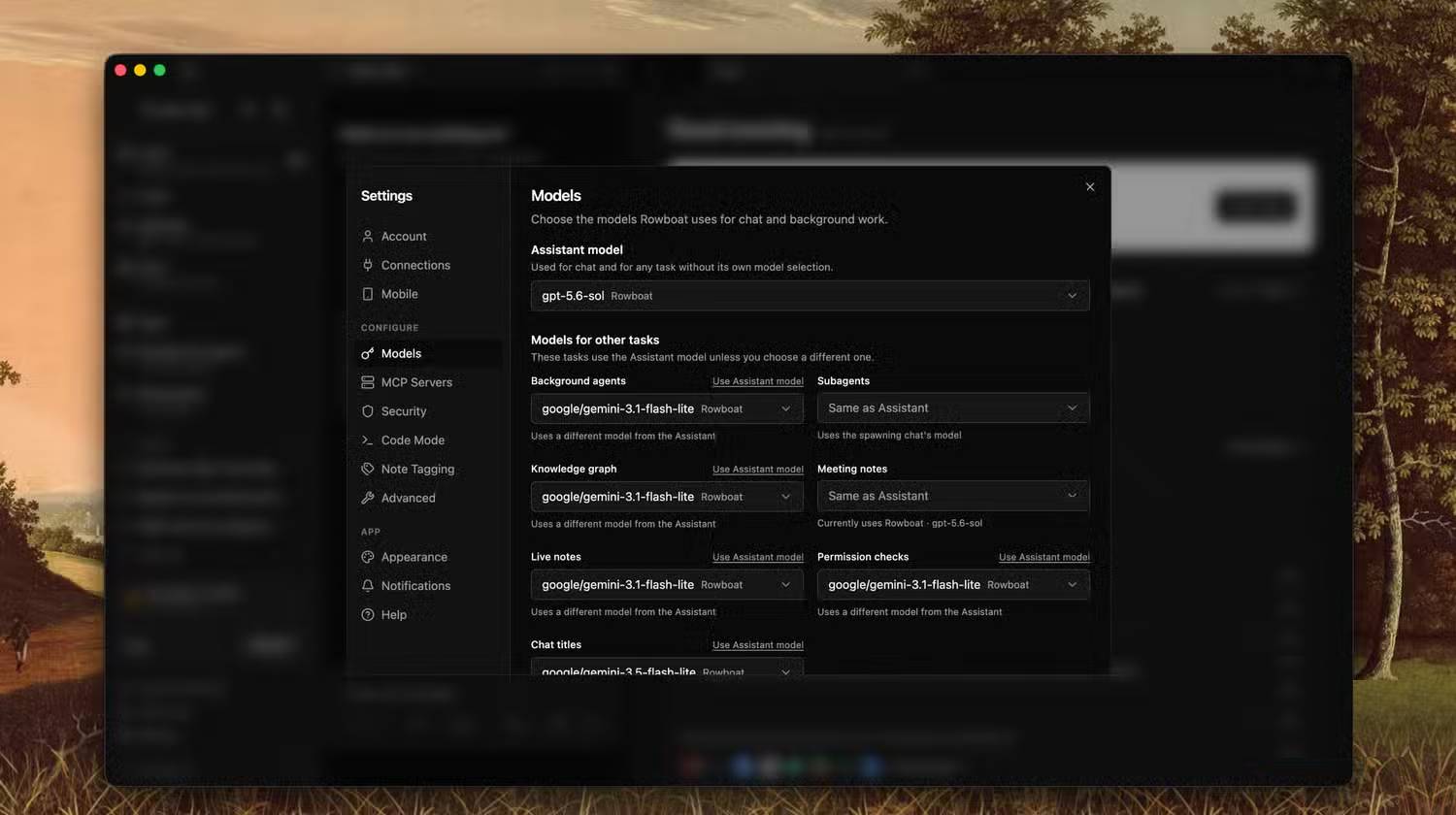Close the Settings dialog with X
This screenshot has height=815, width=1456.
pyautogui.click(x=1090, y=187)
